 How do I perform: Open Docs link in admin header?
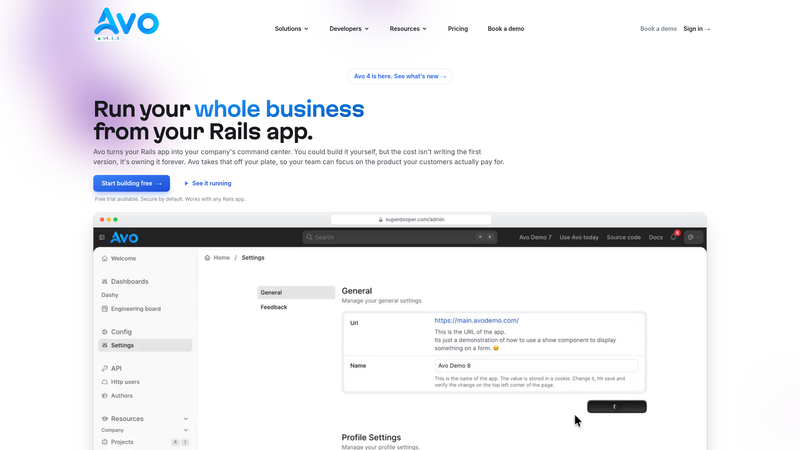(x=656, y=237)
